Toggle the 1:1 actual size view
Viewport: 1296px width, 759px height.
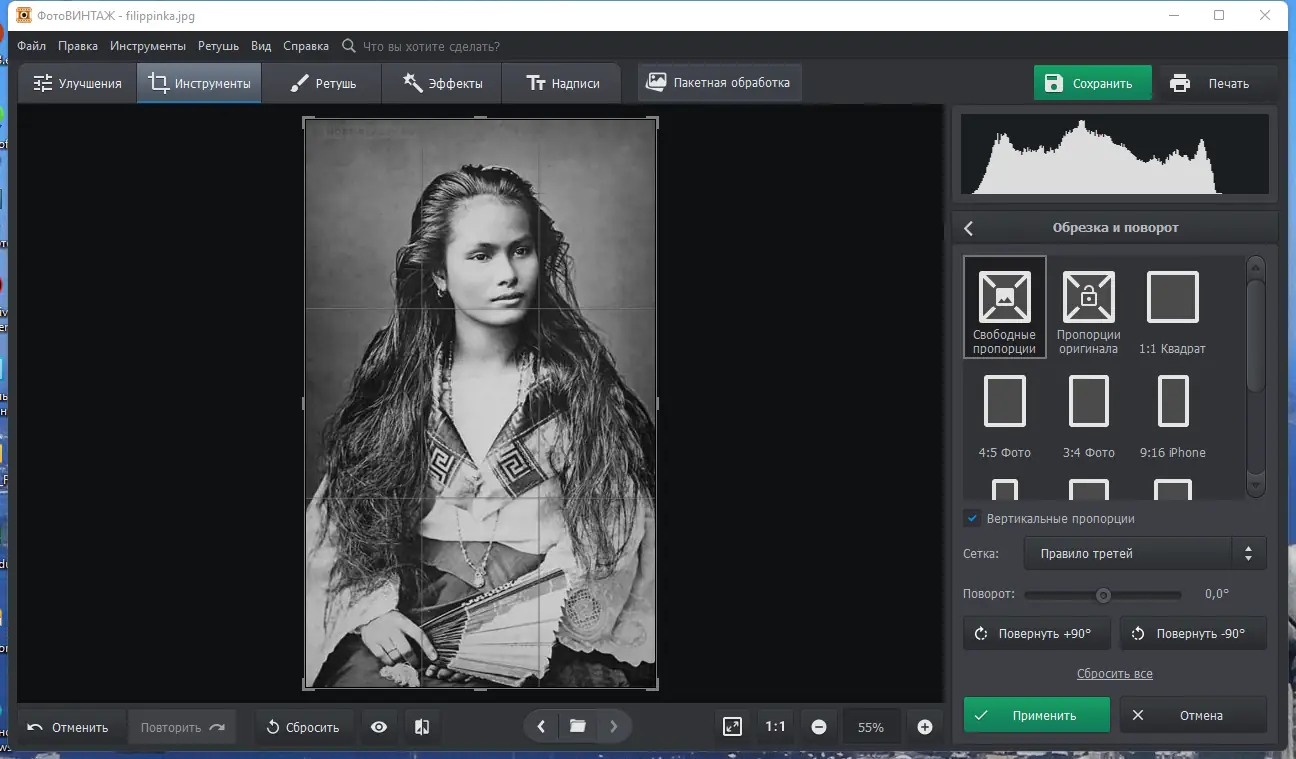[775, 727]
